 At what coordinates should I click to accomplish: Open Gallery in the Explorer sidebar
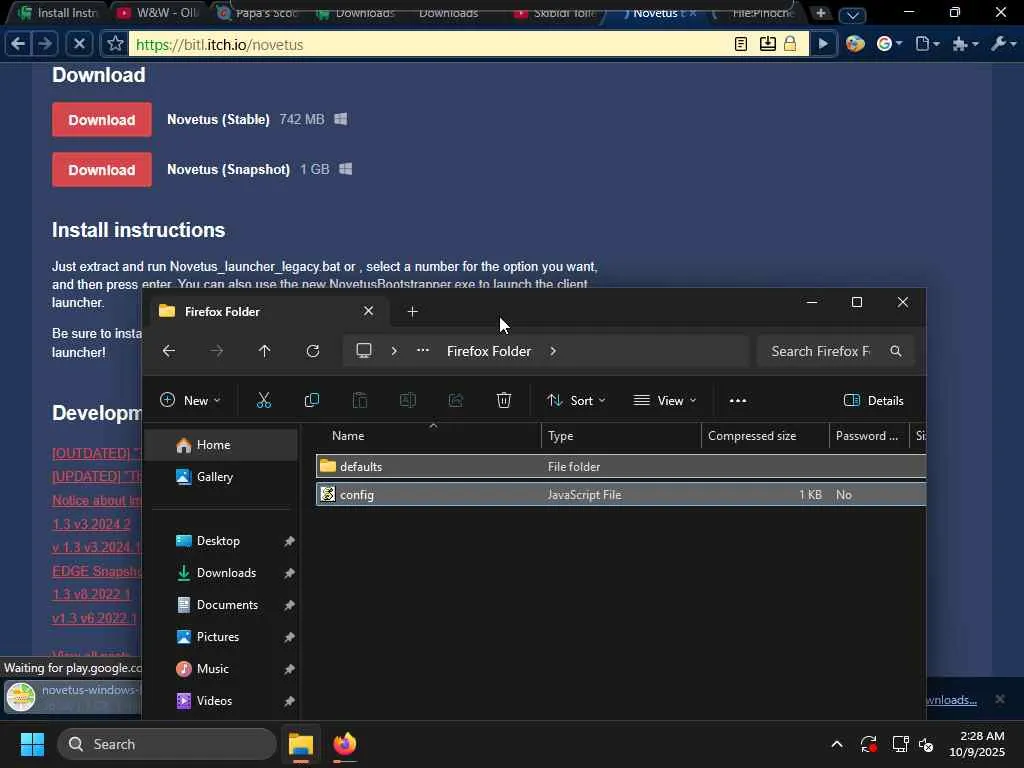[x=221, y=477]
